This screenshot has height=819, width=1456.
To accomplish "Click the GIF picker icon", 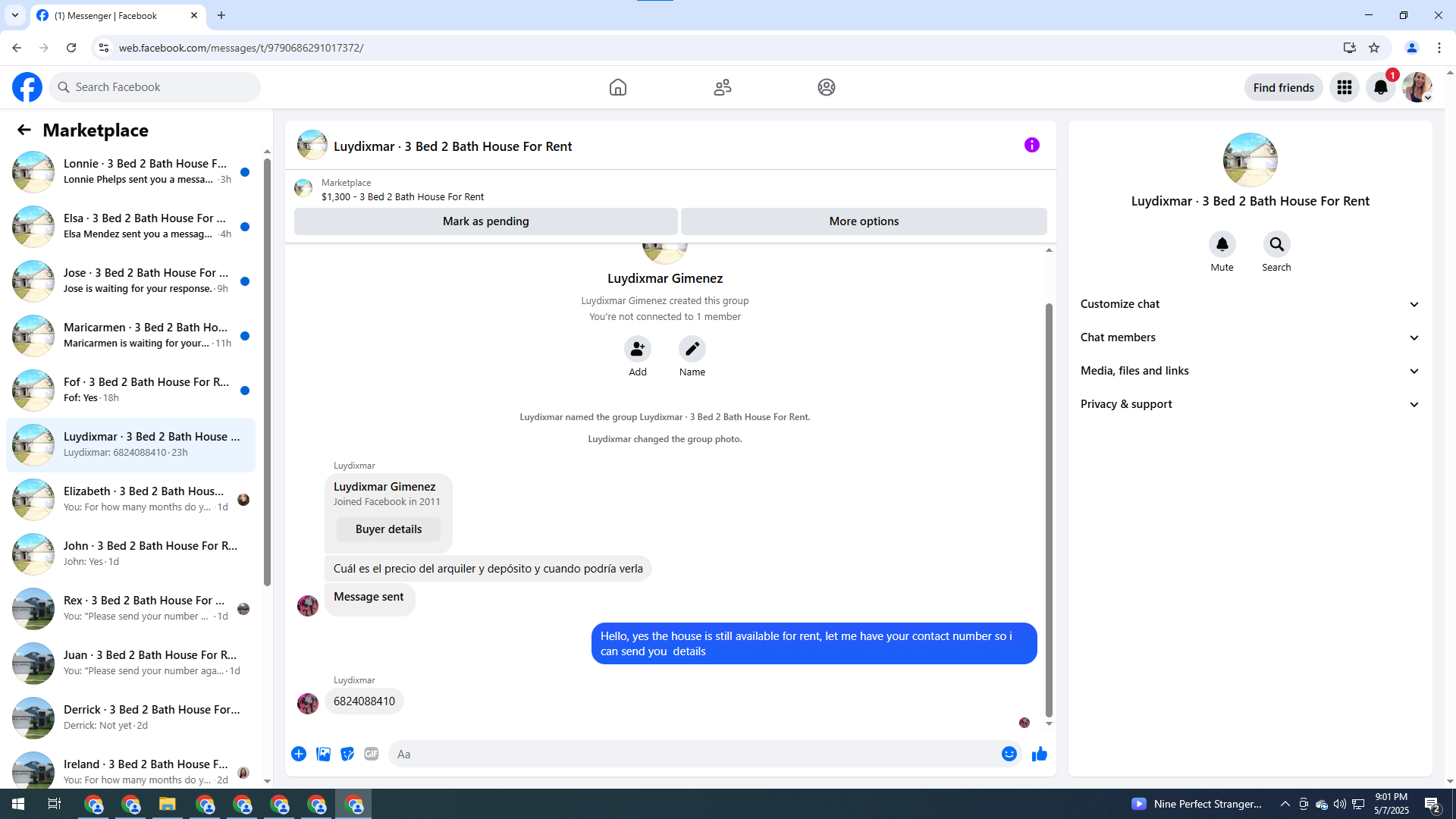I will click(x=371, y=754).
